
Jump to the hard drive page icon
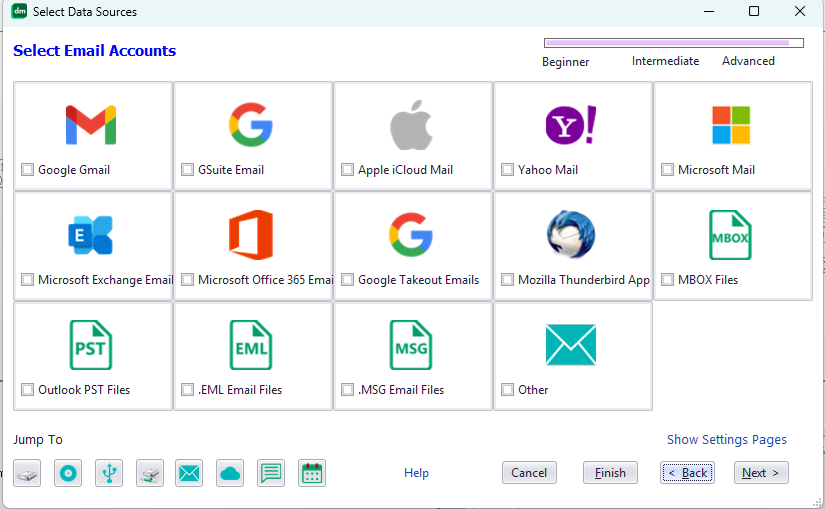click(x=27, y=473)
